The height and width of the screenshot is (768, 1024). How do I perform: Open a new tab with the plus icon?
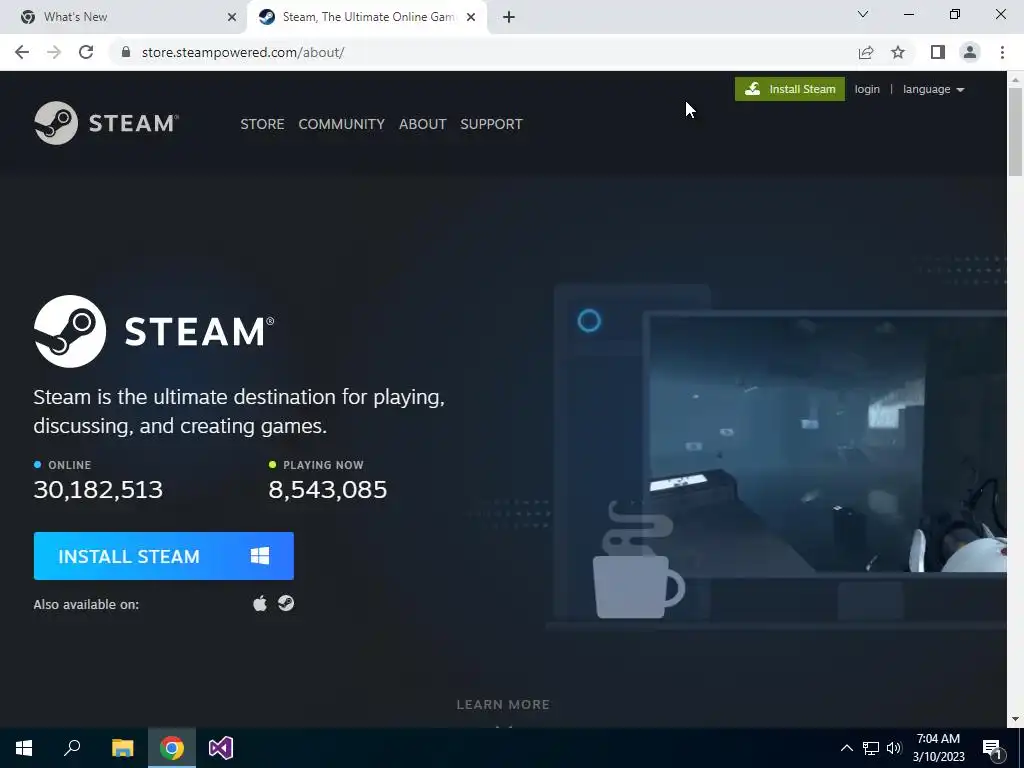pos(509,17)
